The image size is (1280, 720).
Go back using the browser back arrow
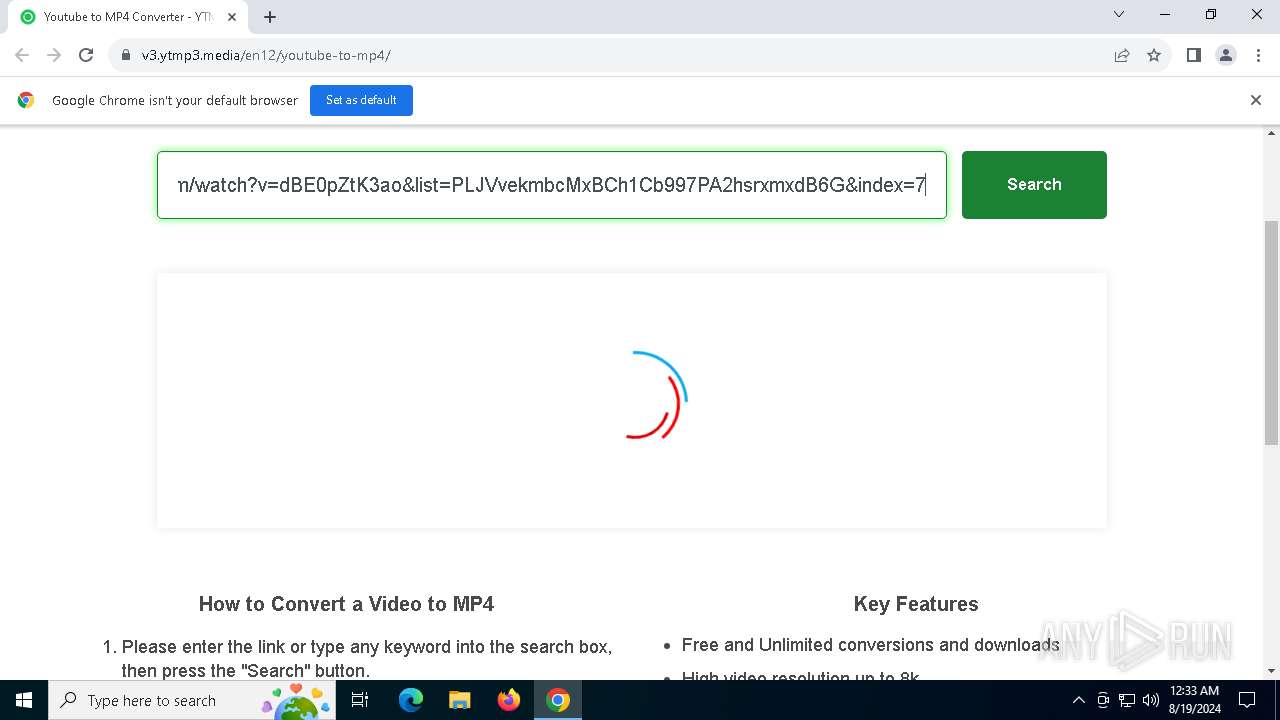[22, 55]
